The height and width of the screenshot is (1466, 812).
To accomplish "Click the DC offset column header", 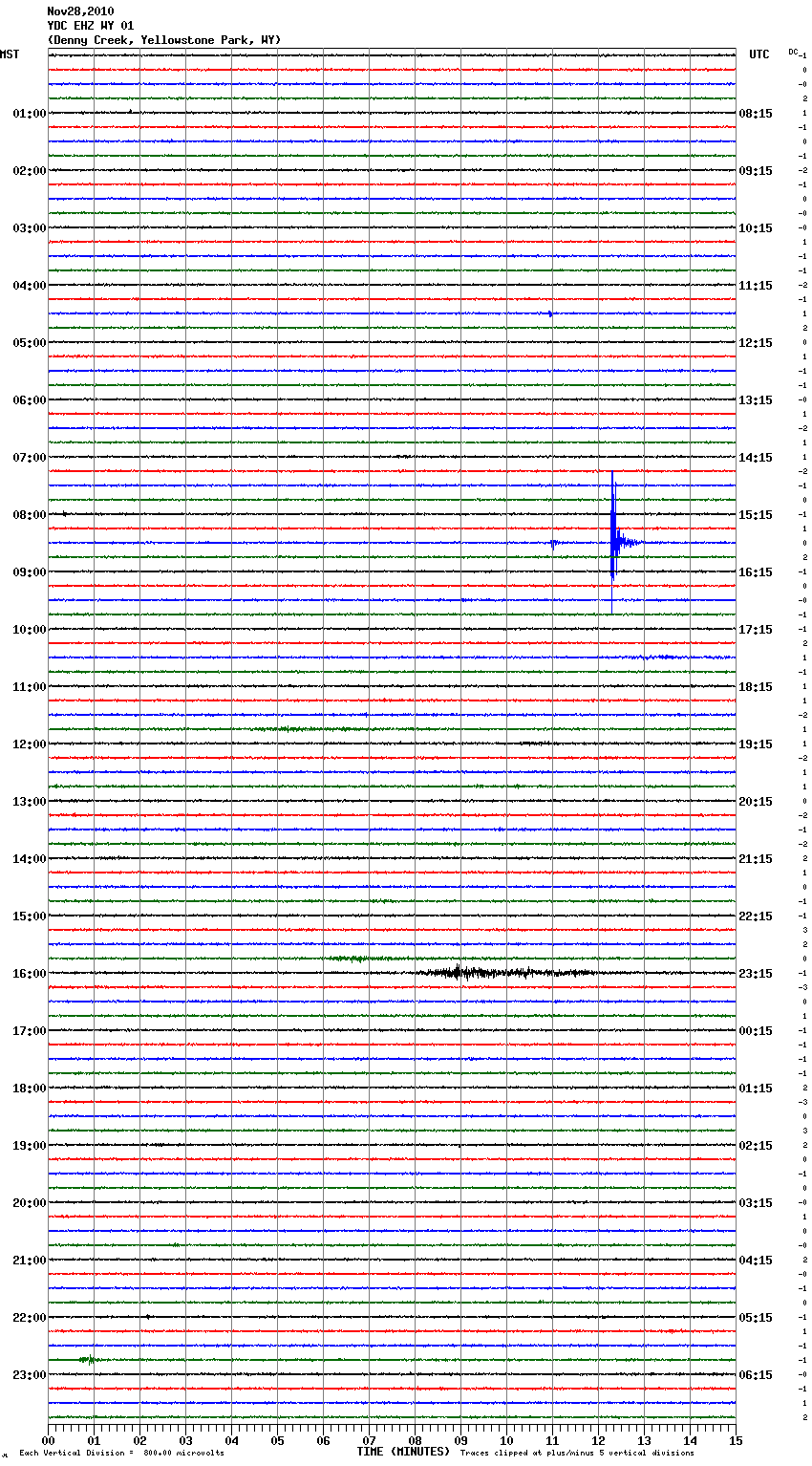I will tap(793, 52).
